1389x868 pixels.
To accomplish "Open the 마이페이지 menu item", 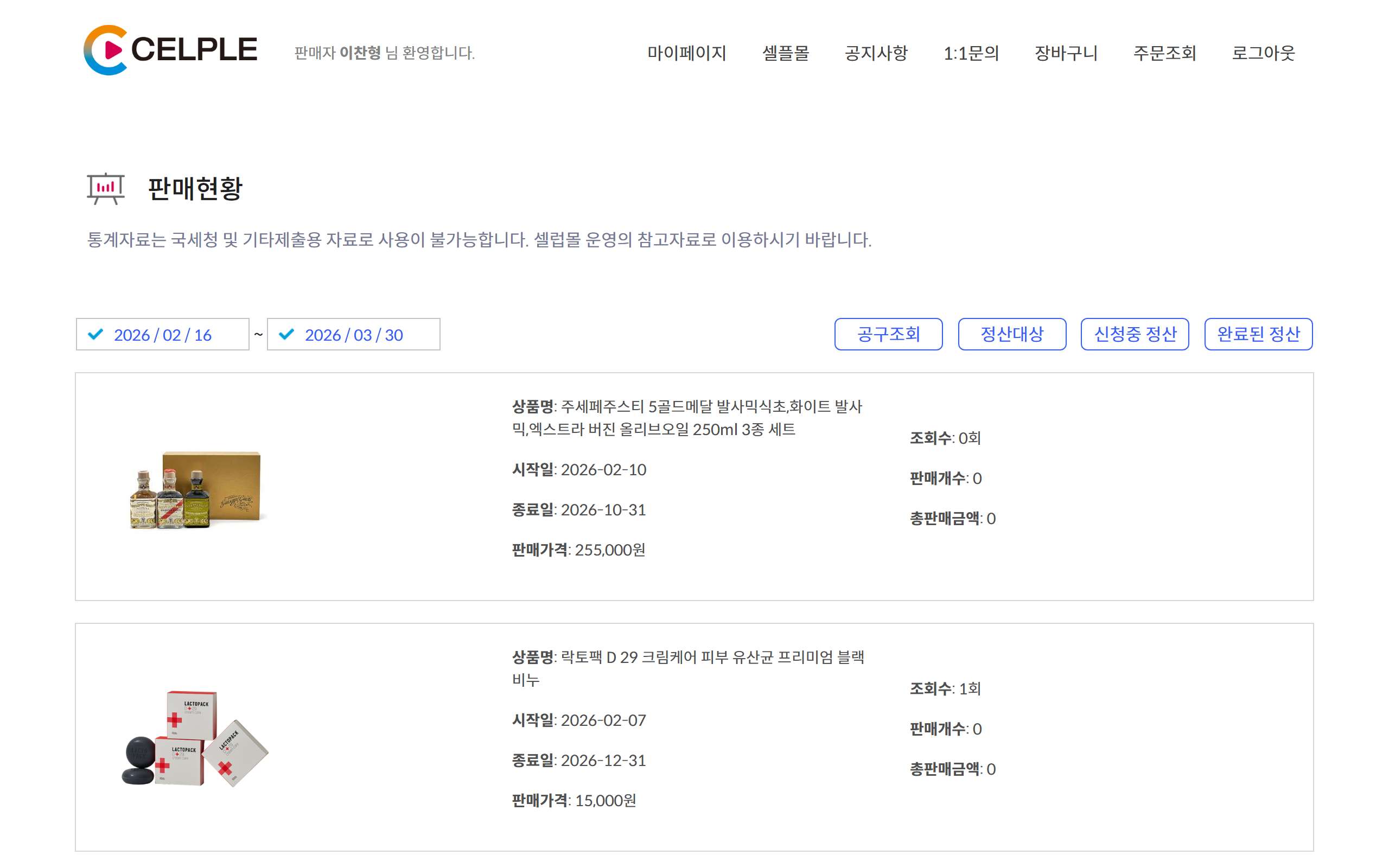I will (686, 53).
